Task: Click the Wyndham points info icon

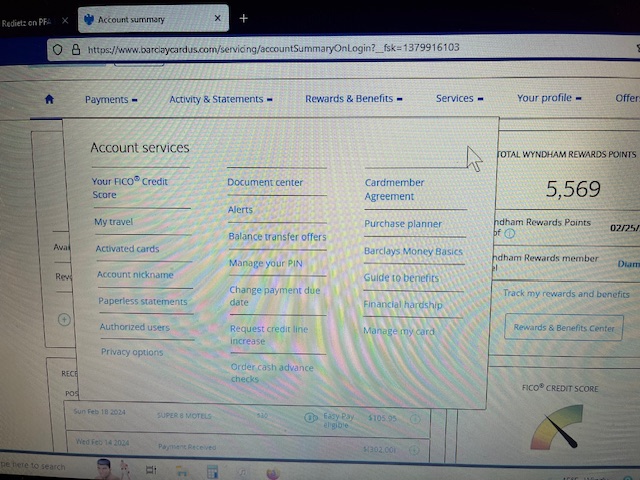Action: (x=509, y=233)
